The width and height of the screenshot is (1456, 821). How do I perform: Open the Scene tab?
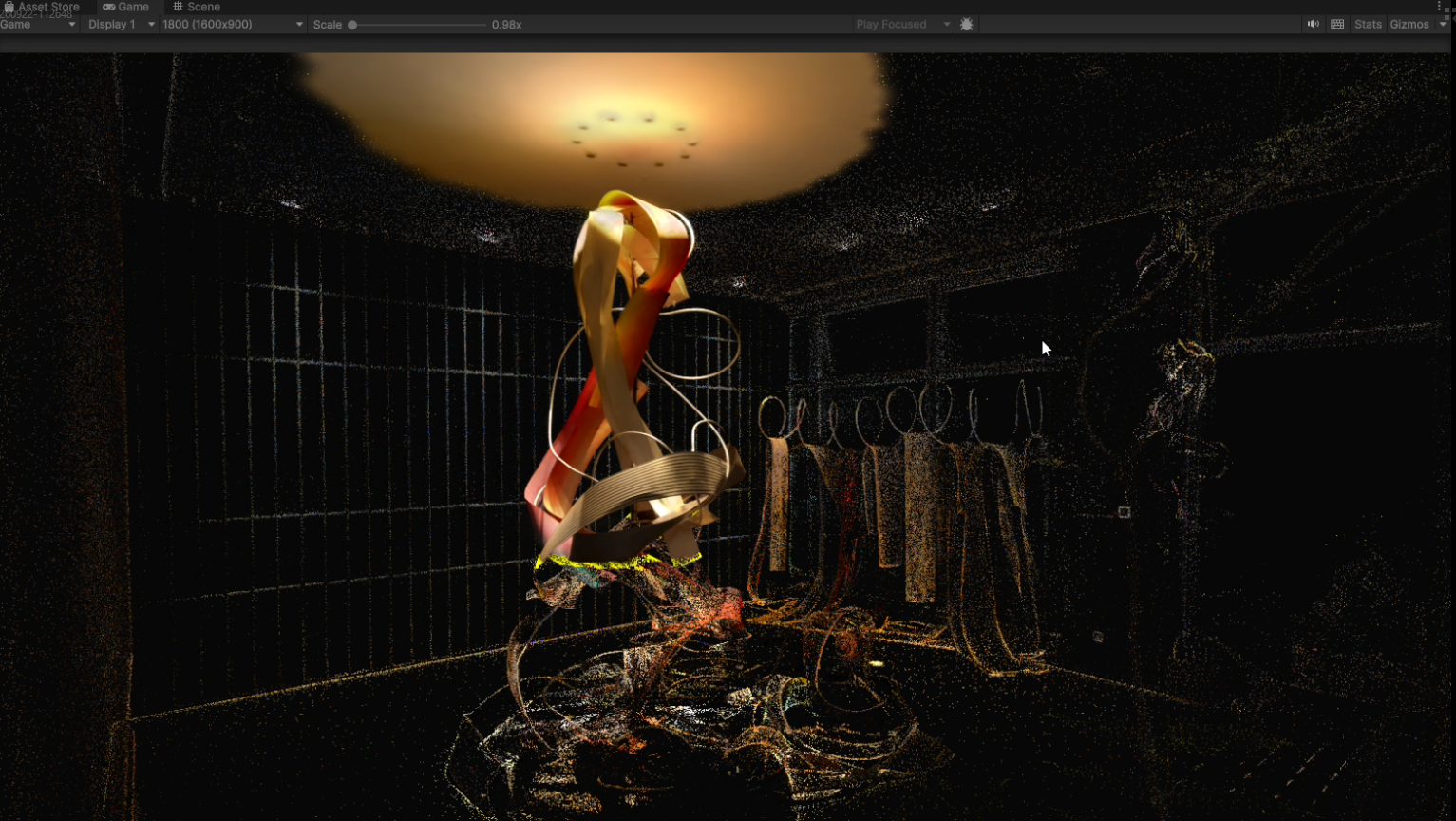pos(197,7)
